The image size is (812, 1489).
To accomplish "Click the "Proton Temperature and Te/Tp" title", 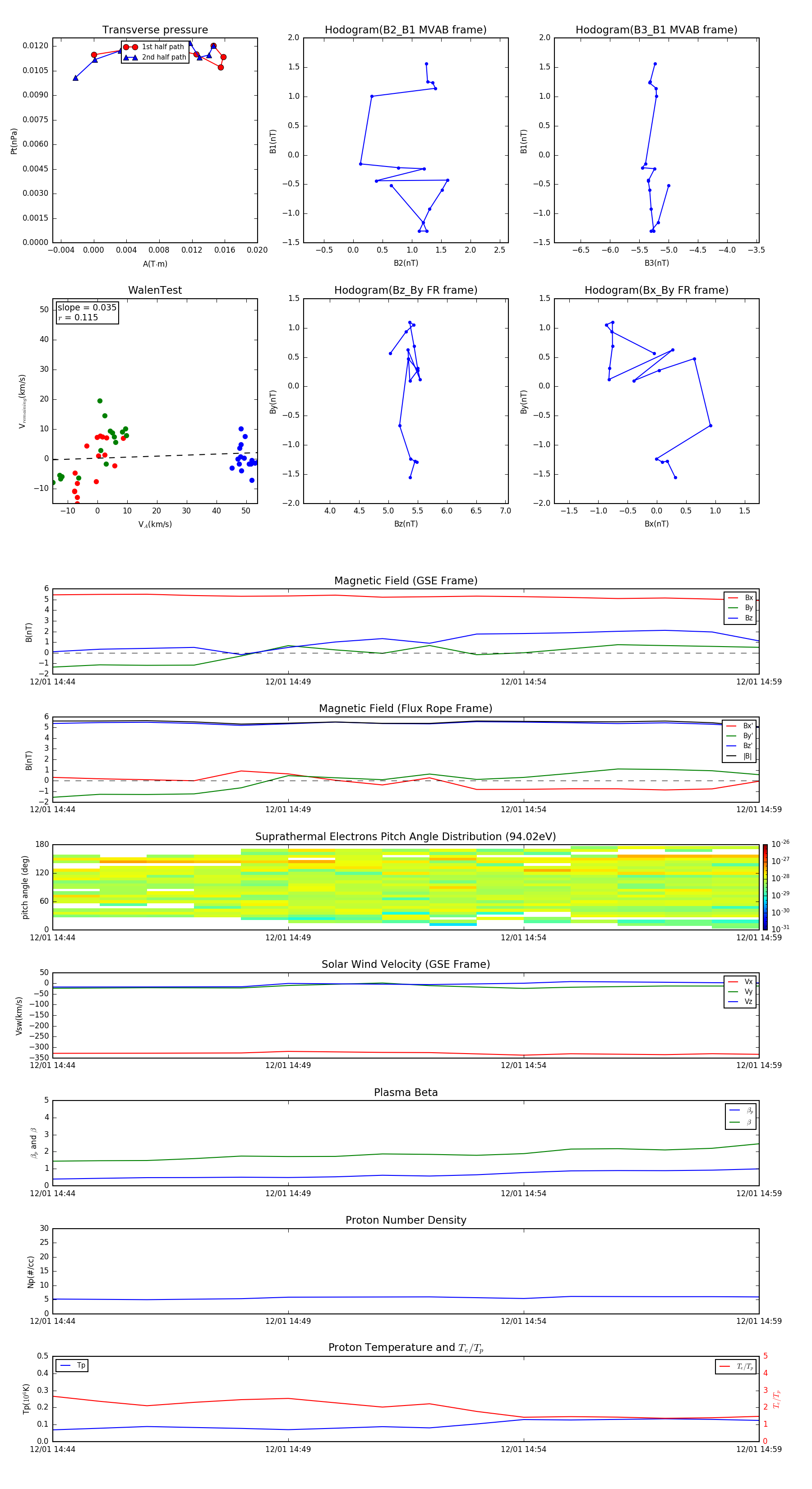I will pos(406,1348).
